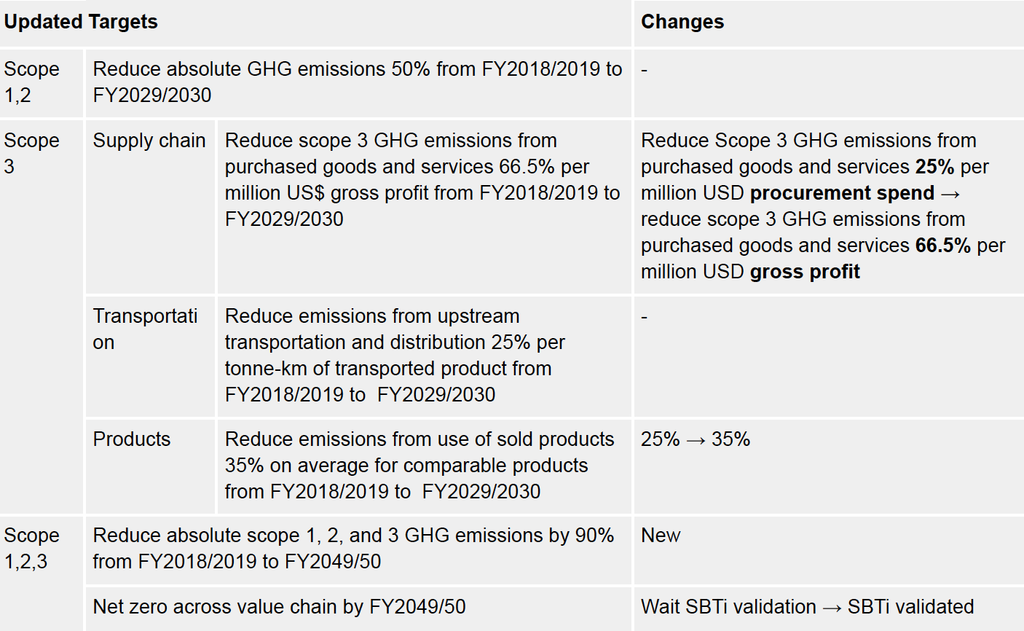The height and width of the screenshot is (631, 1024).
Task: Select the Transportation category cell
Action: click(150, 356)
